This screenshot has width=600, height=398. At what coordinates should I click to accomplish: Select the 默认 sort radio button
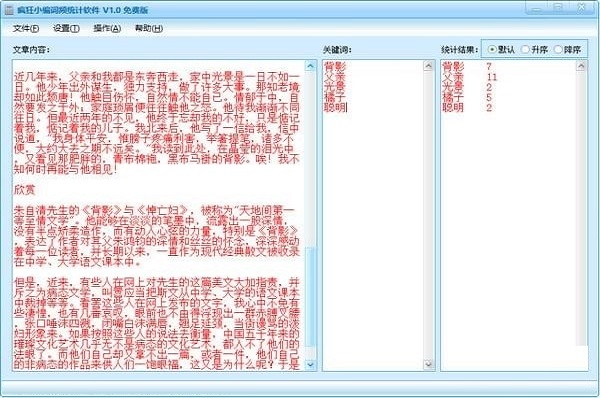click(x=501, y=49)
